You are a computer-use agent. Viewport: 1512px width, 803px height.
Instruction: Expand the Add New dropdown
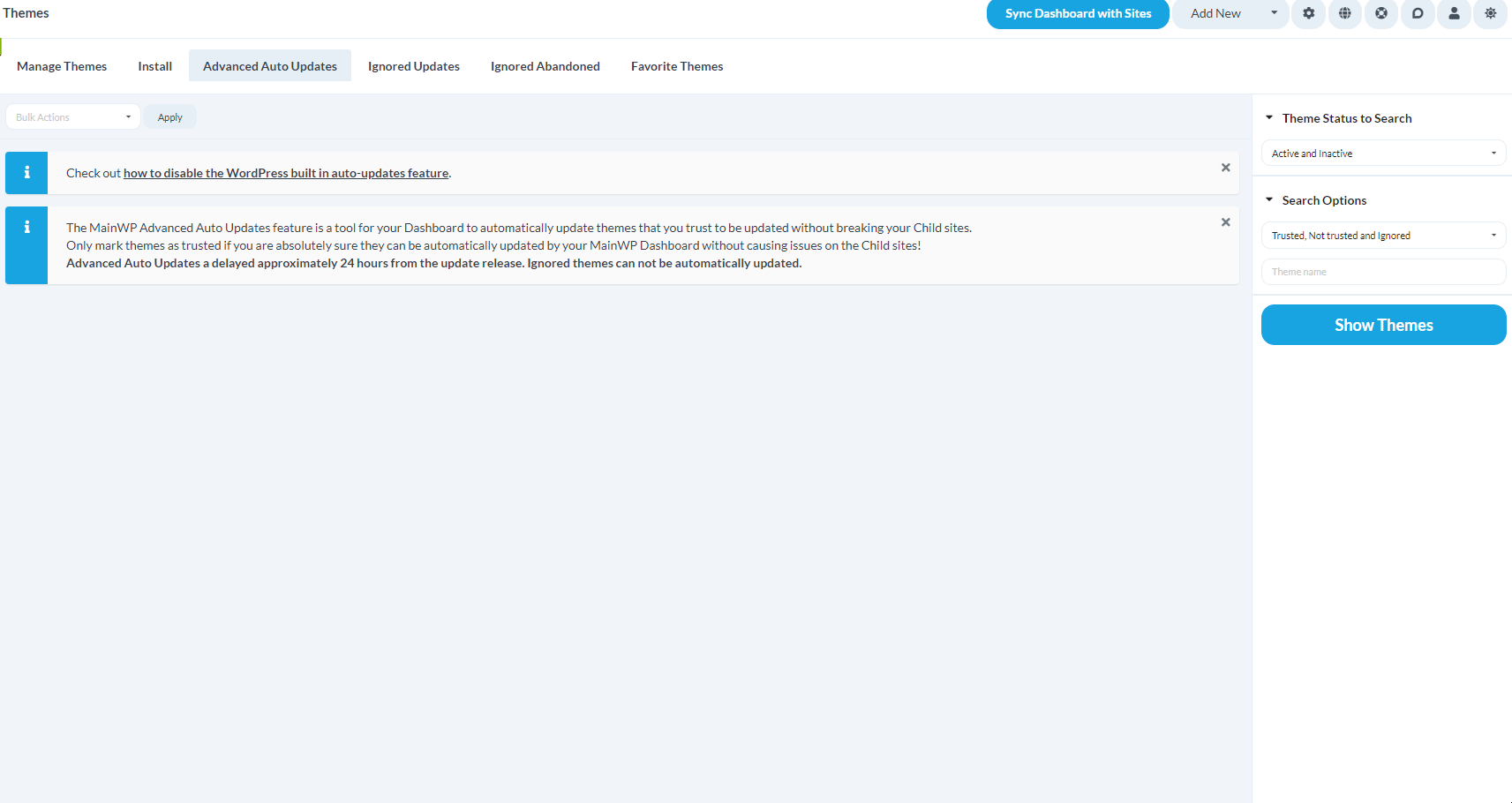[x=1274, y=13]
